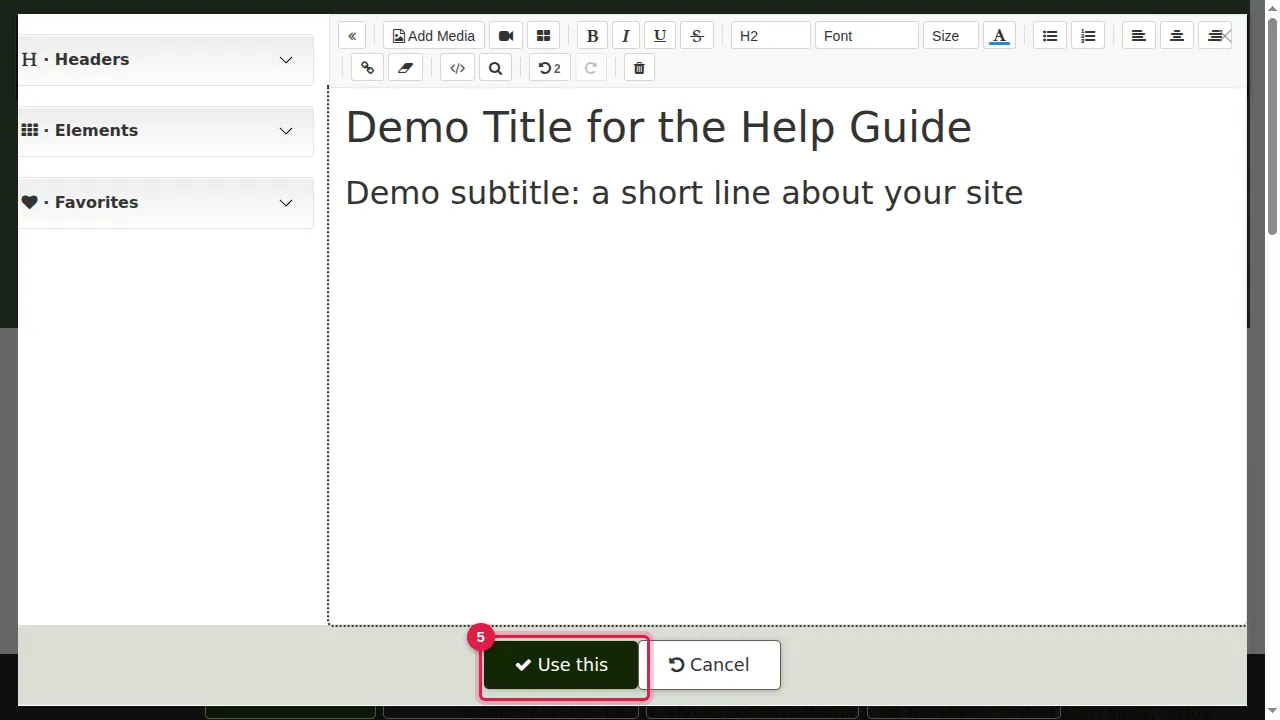Expand the Favorites section
1280x720 pixels.
(165, 203)
